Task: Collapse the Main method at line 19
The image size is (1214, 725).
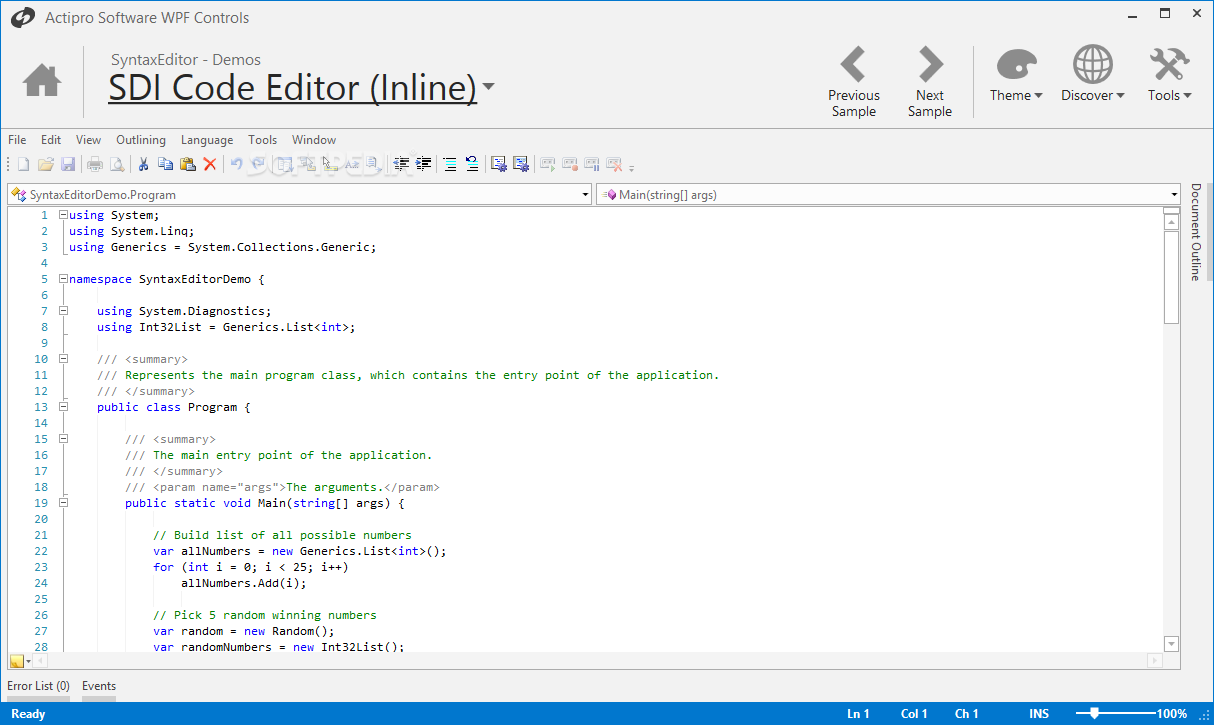Action: tap(63, 503)
